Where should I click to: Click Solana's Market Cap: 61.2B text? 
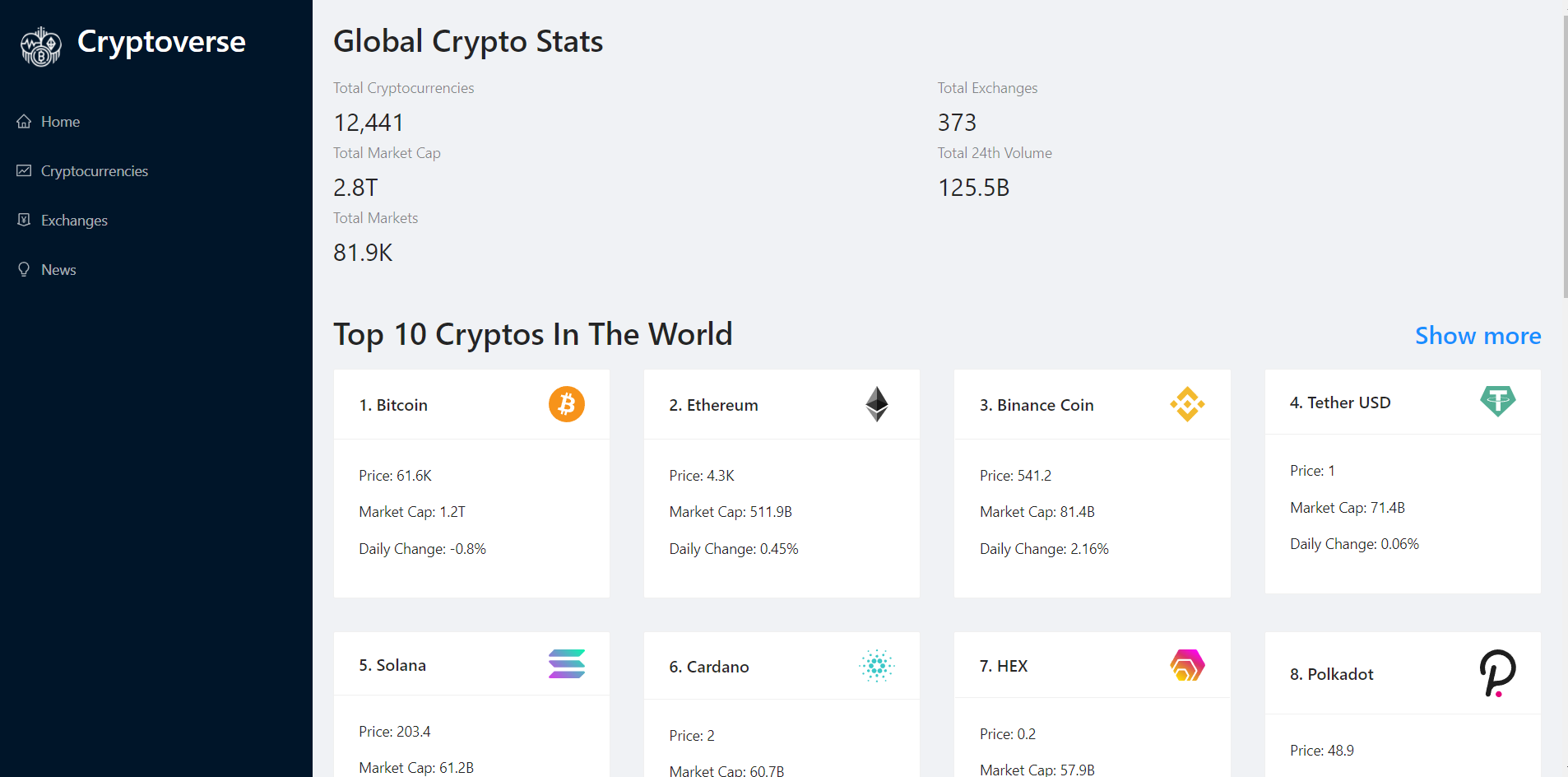coord(416,768)
